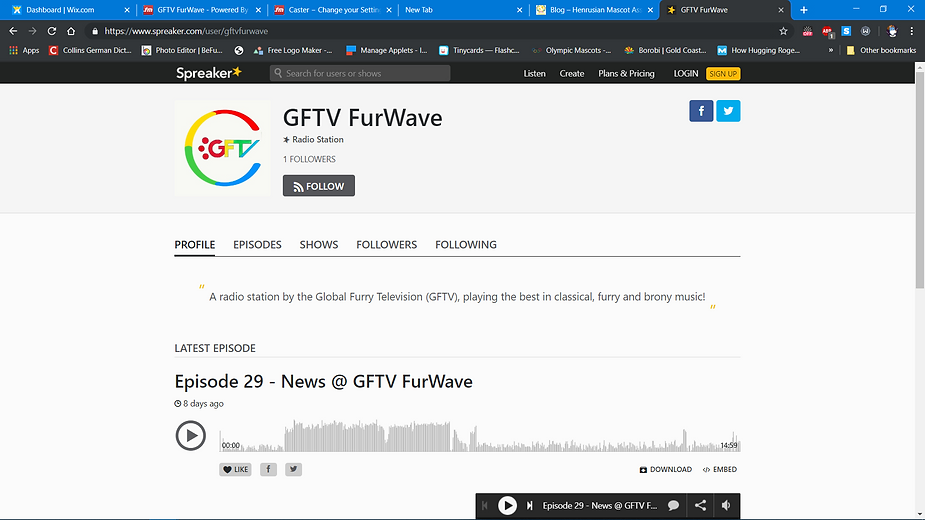The height and width of the screenshot is (520, 925).
Task: Click the address bar URL
Action: 186,31
